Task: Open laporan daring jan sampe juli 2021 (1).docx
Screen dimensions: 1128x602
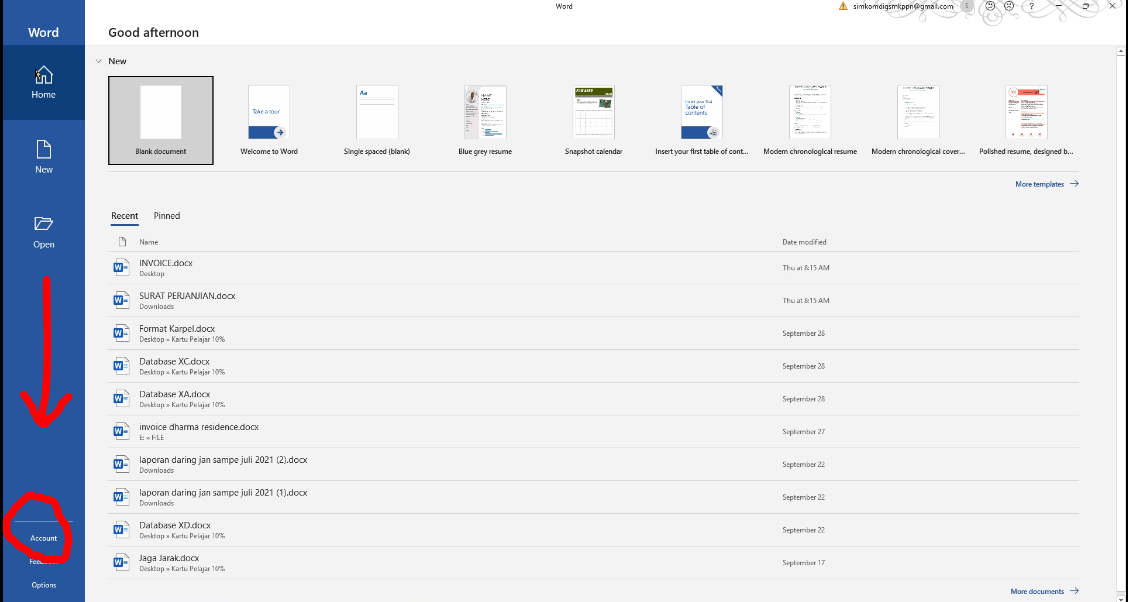Action: click(223, 493)
